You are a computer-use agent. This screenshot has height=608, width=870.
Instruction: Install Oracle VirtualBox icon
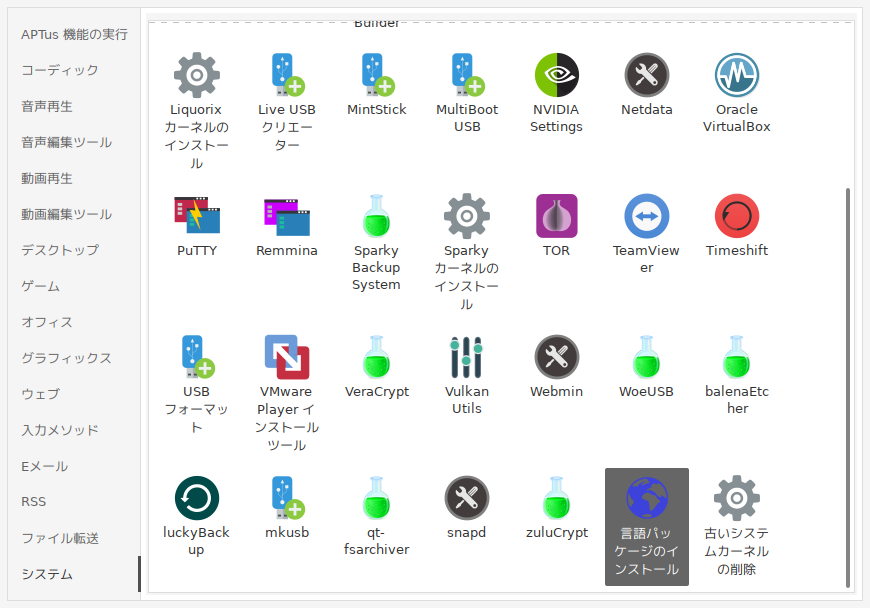tap(736, 75)
